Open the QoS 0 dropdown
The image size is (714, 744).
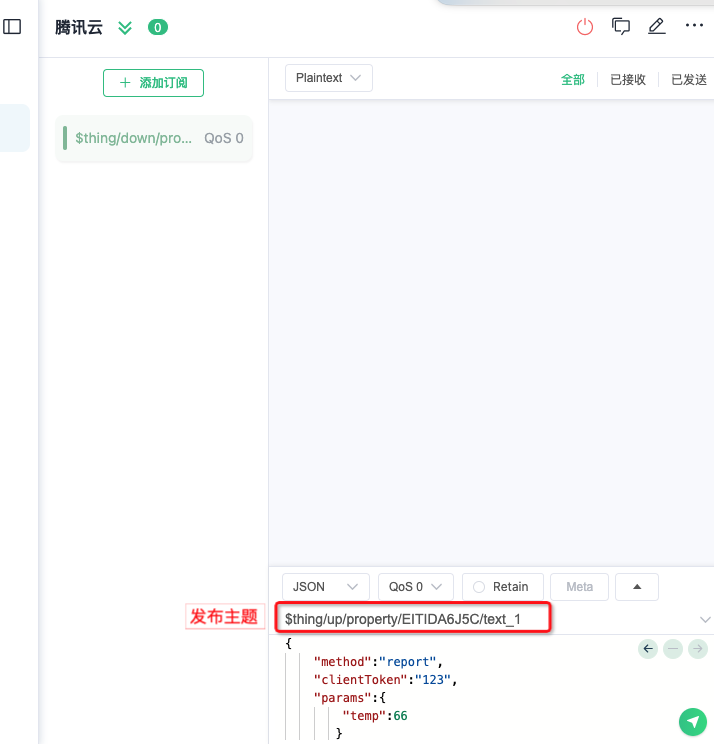(x=415, y=587)
